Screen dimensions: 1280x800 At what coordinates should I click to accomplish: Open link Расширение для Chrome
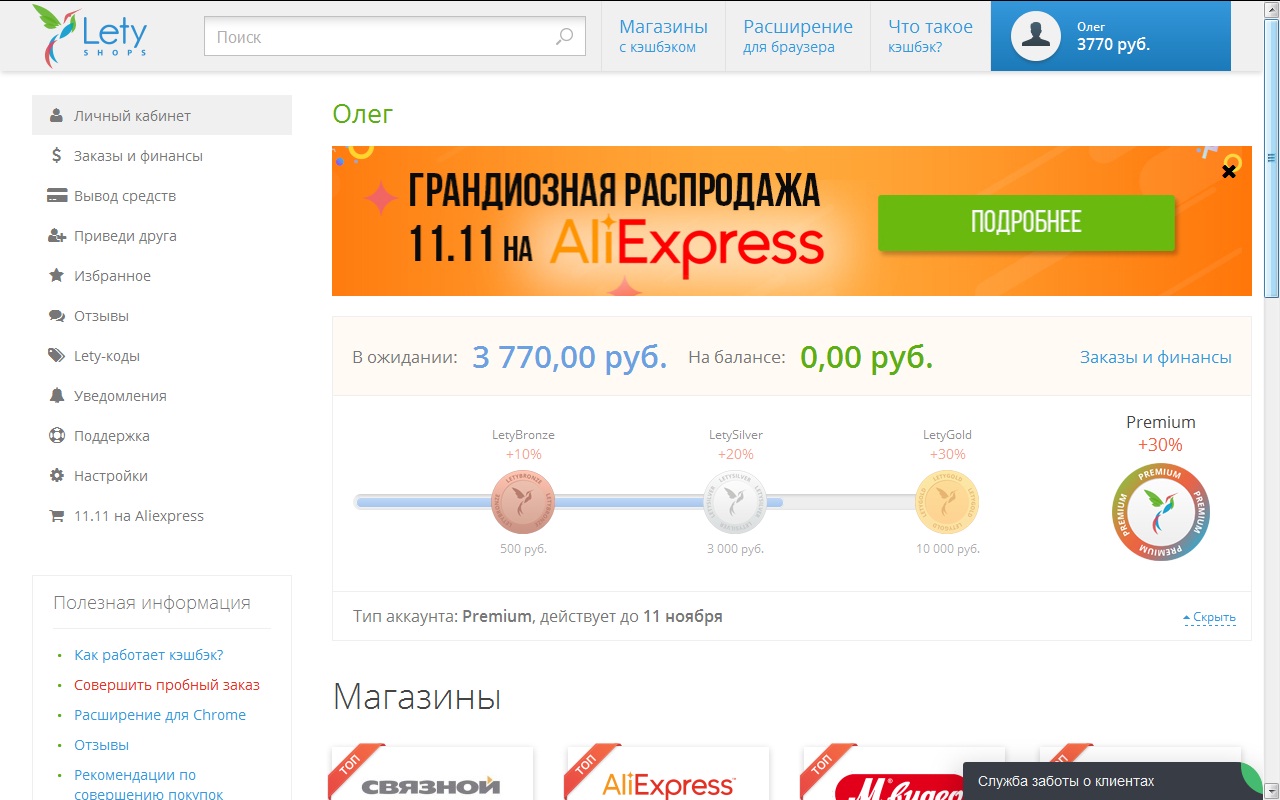click(x=160, y=715)
